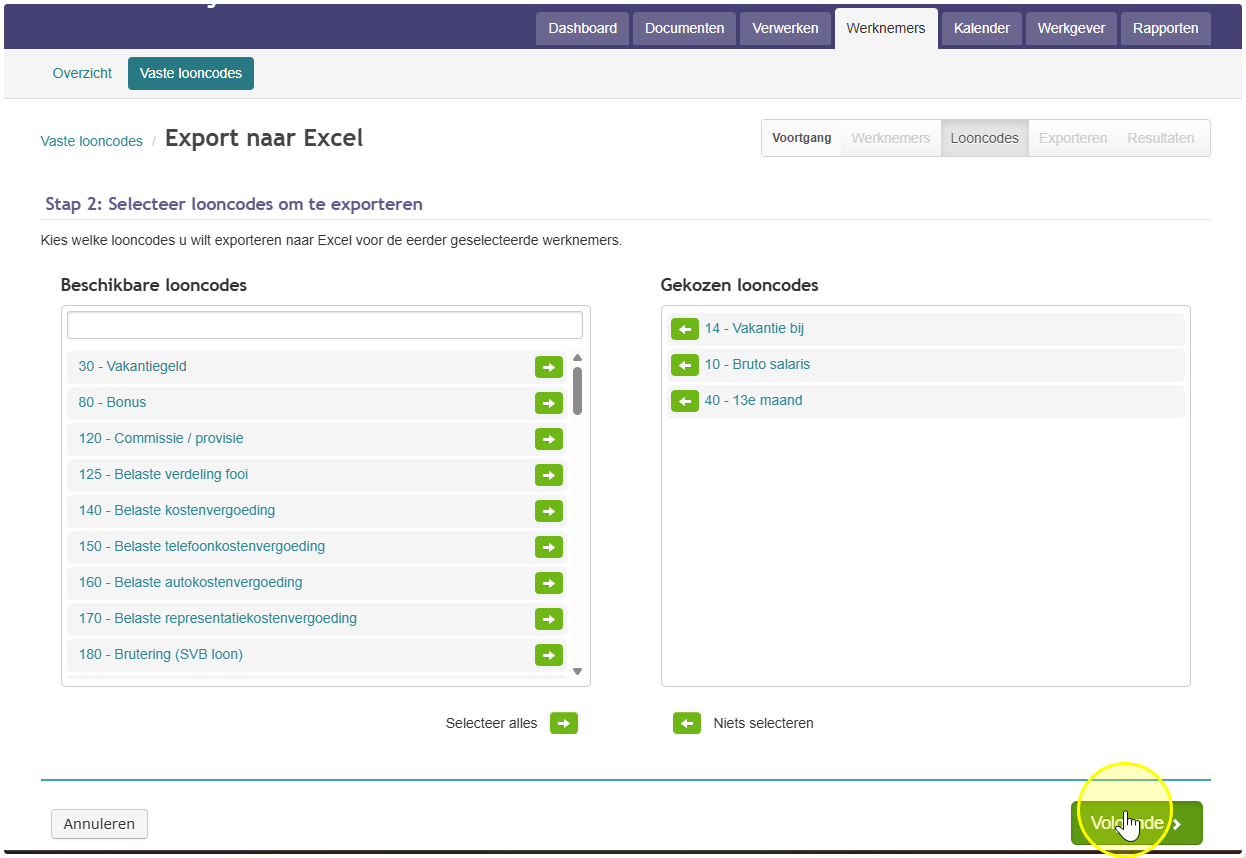Select the row 80 - Bonus
Image resolution: width=1246 pixels, height=858 pixels.
click(317, 403)
